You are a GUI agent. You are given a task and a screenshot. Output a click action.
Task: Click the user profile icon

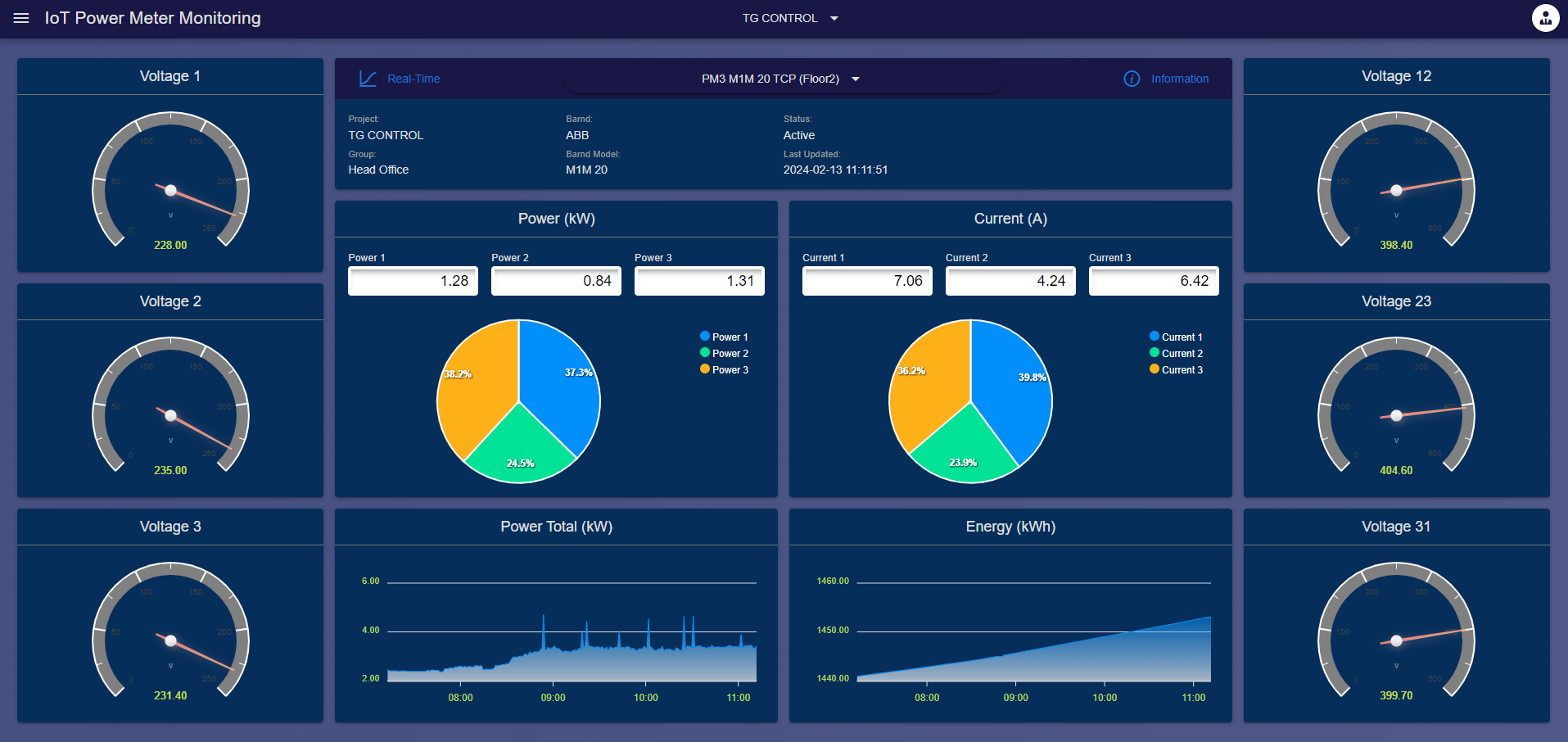click(1544, 17)
